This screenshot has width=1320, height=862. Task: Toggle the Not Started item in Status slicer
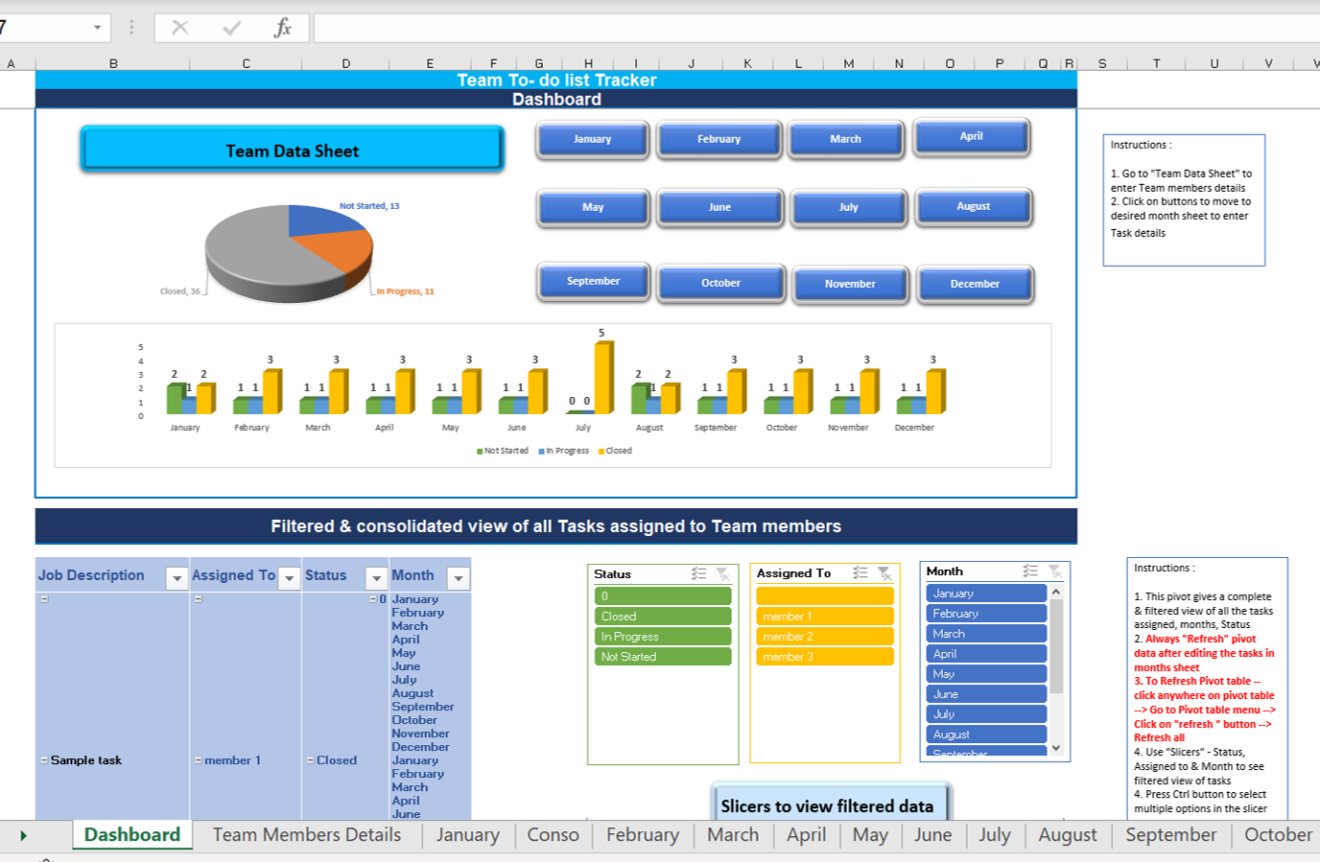[x=663, y=657]
